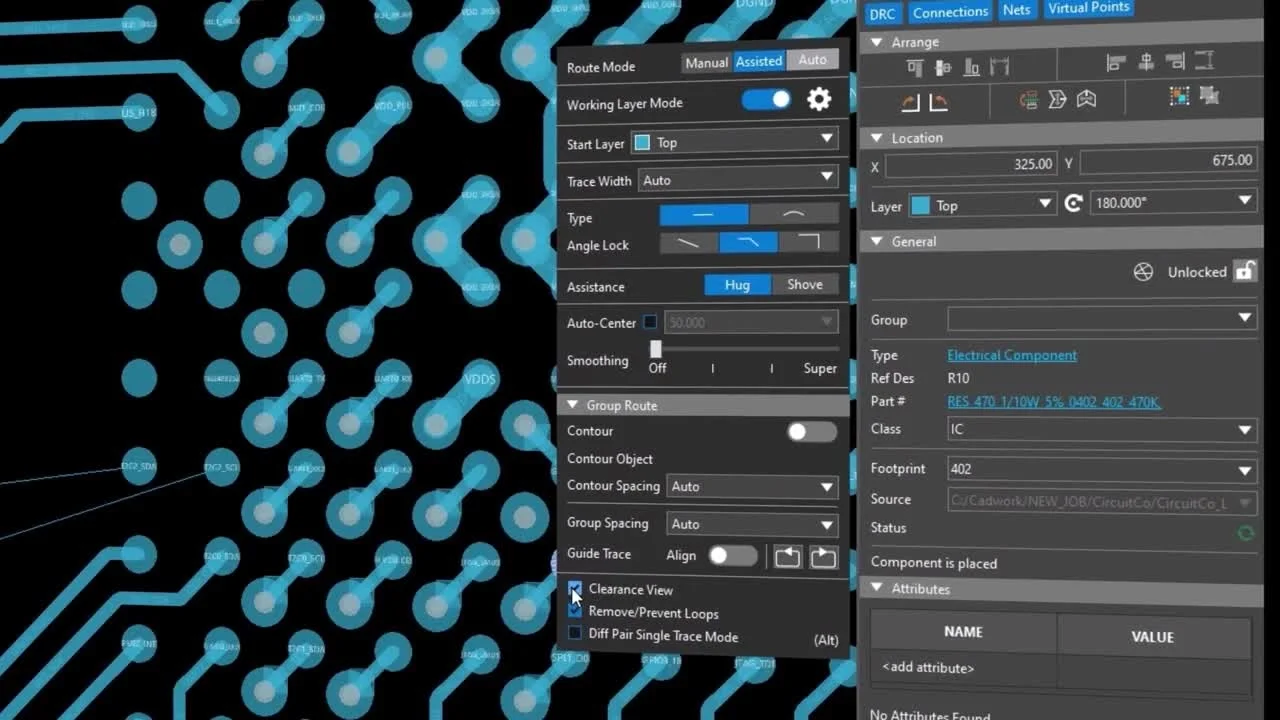Click the distribute horizontally icon

coord(999,67)
